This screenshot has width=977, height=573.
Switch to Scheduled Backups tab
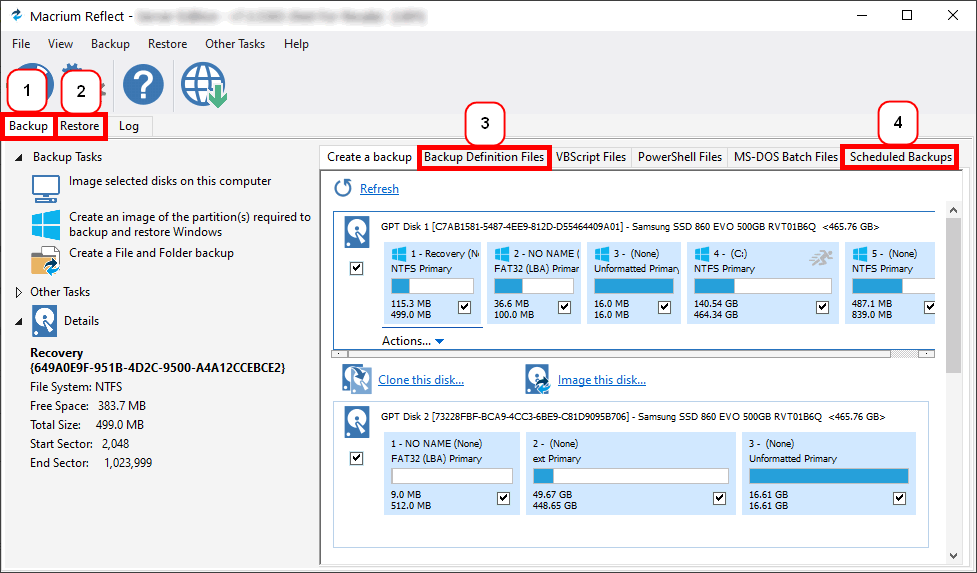point(900,157)
